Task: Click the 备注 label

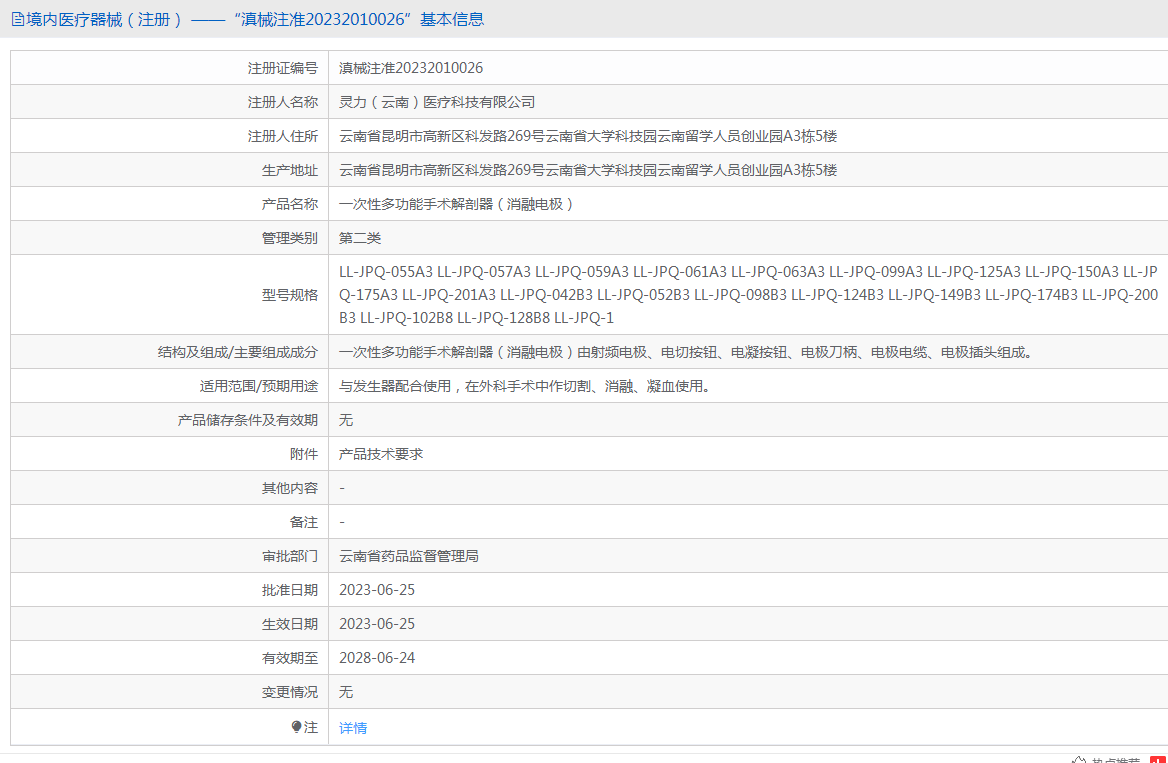Action: 304,522
